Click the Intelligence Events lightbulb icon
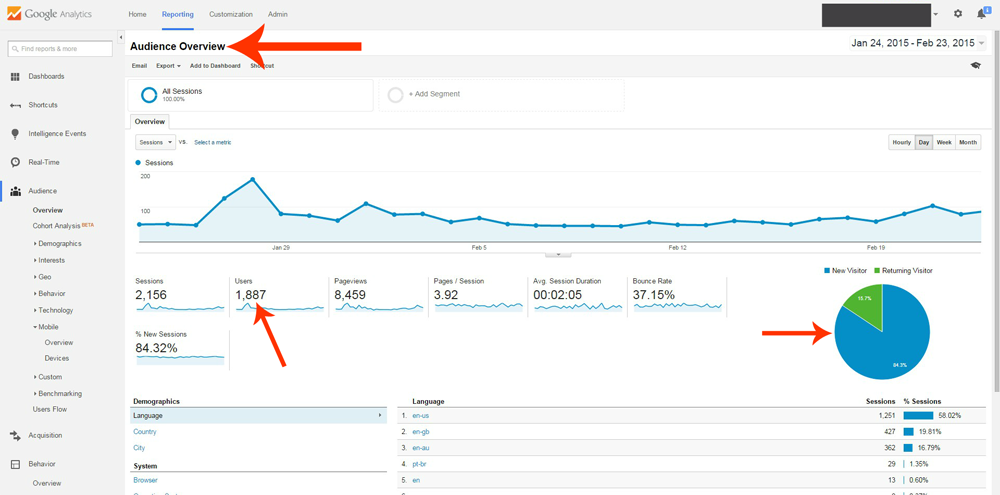This screenshot has width=1000, height=495. click(15, 134)
